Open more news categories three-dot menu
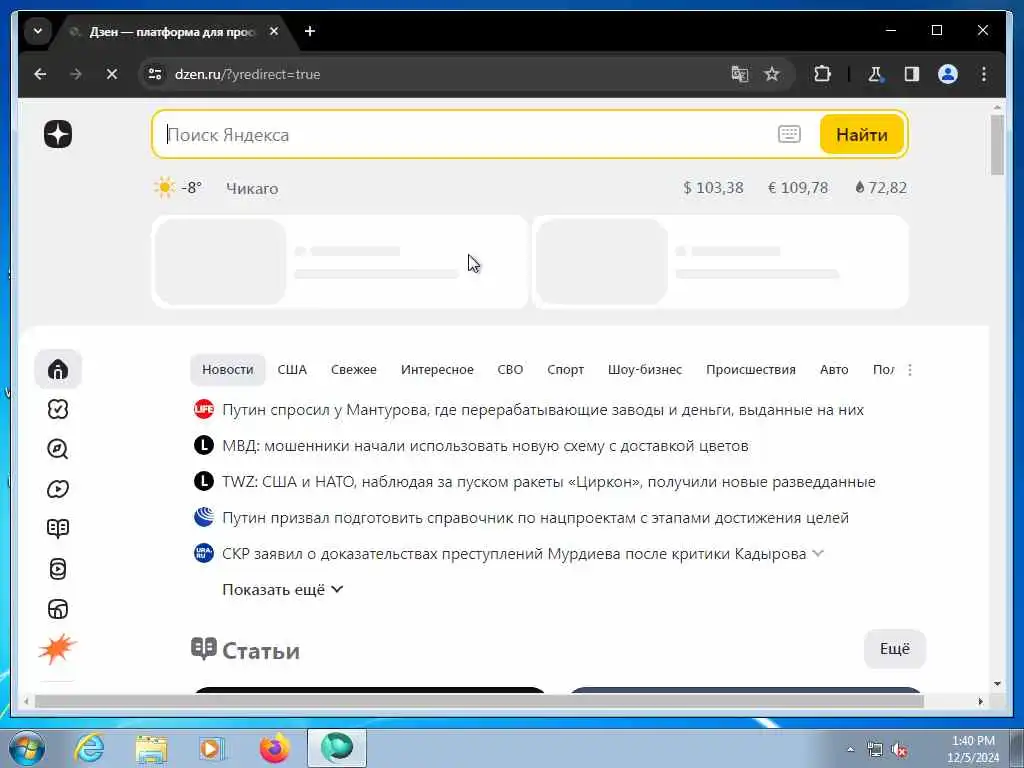 pyautogui.click(x=910, y=370)
